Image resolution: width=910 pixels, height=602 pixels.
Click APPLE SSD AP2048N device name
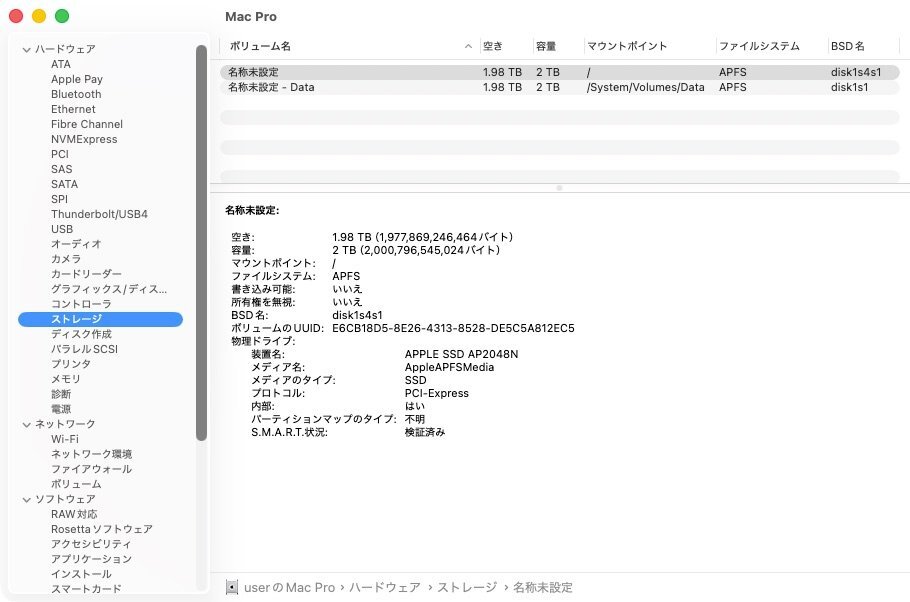(461, 355)
